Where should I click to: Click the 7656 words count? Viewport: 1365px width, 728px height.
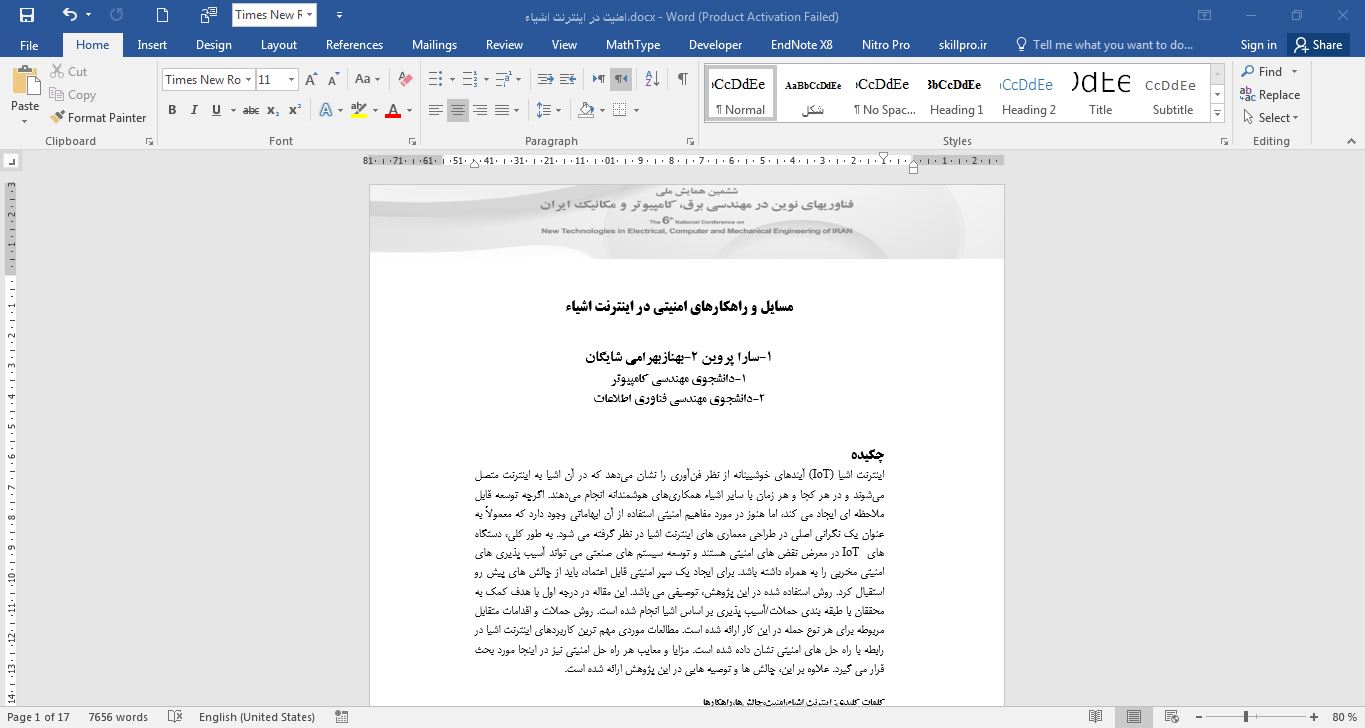click(x=118, y=716)
